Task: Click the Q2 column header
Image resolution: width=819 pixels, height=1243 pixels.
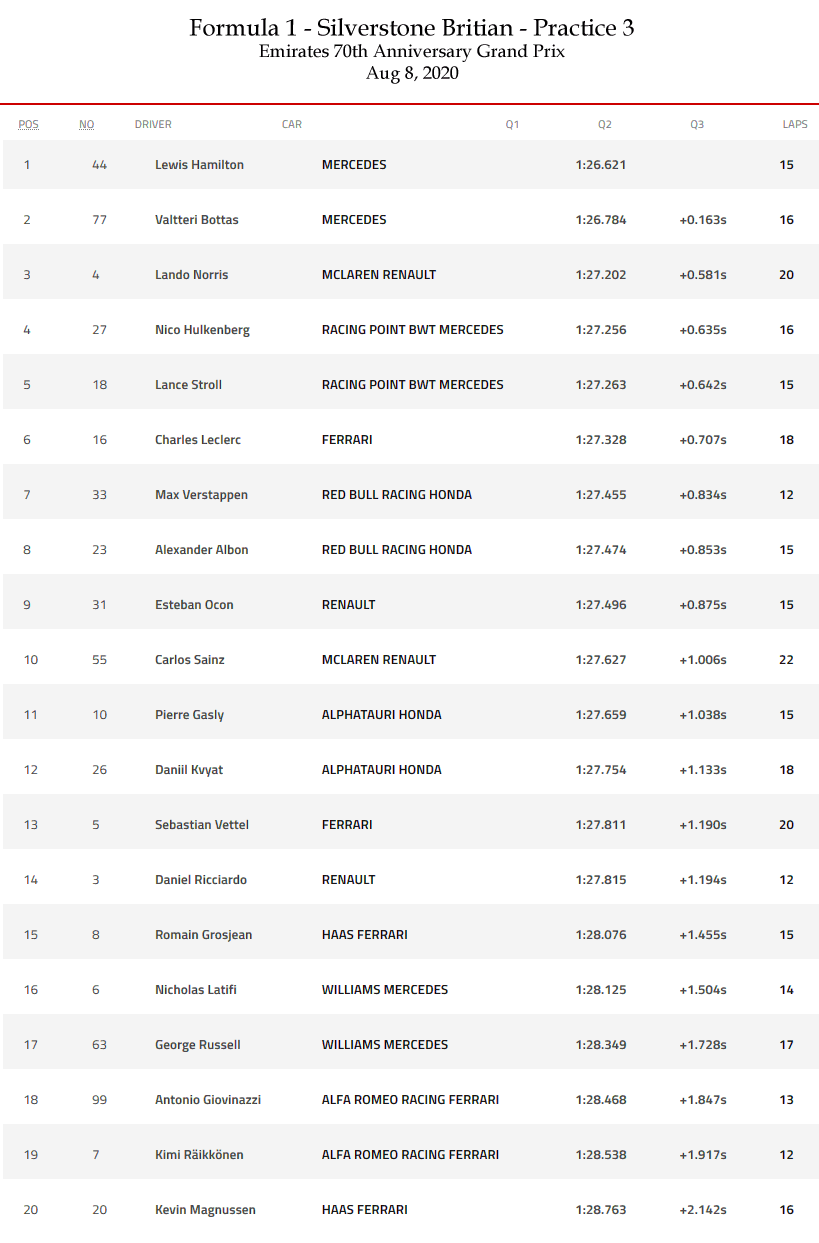Action: pyautogui.click(x=605, y=125)
